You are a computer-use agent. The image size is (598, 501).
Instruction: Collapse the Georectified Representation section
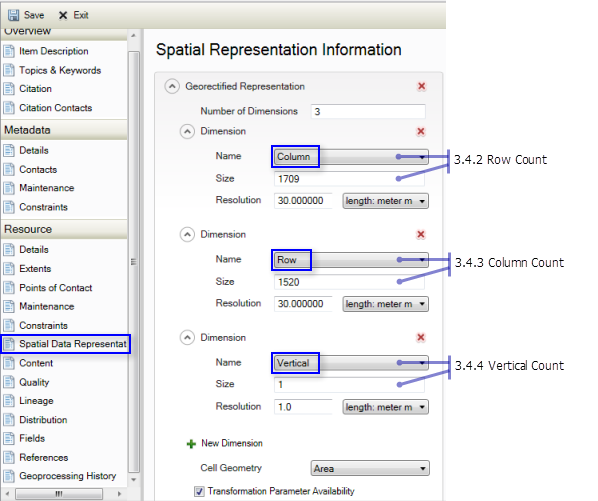(172, 86)
